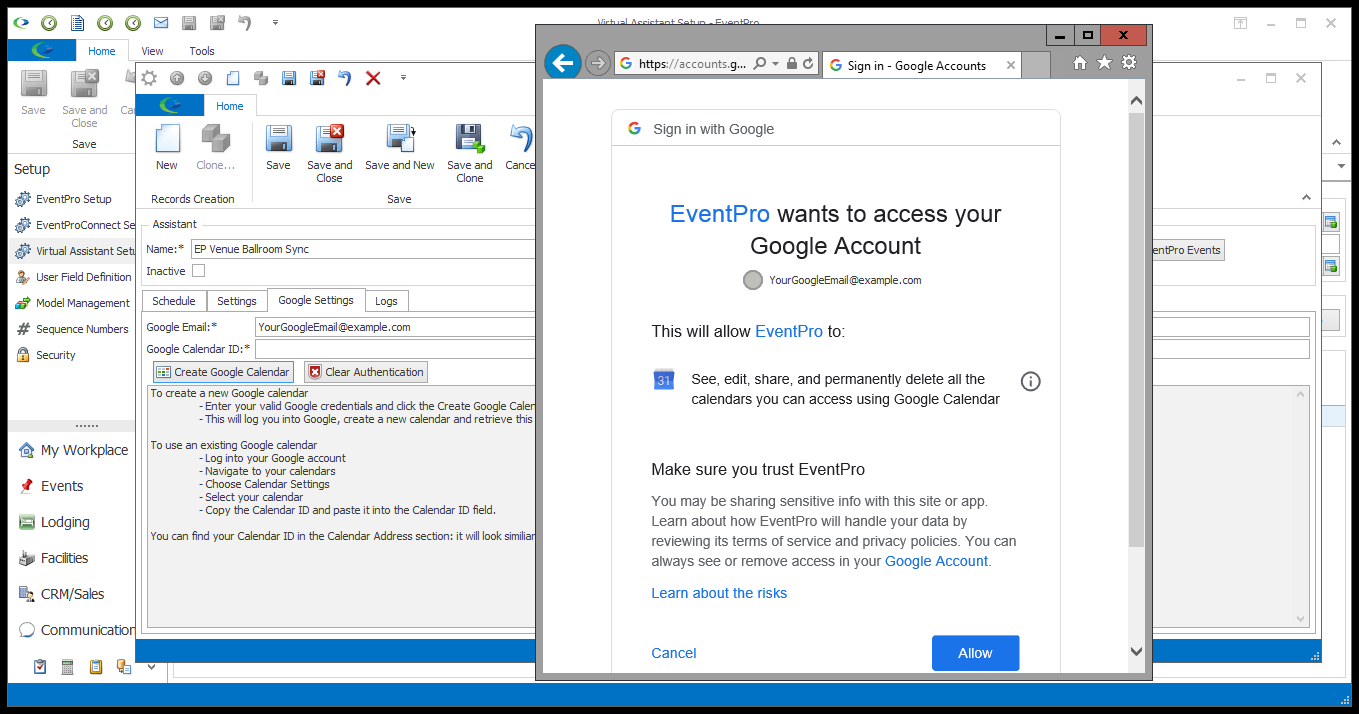Open address bar search dropdown arrow

[x=776, y=64]
